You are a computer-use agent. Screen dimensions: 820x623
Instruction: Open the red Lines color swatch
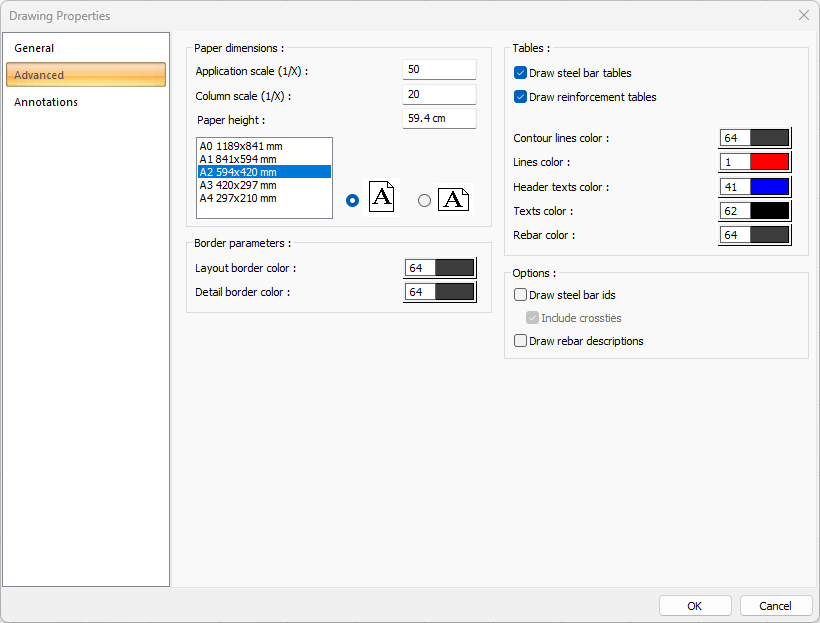tap(769, 162)
